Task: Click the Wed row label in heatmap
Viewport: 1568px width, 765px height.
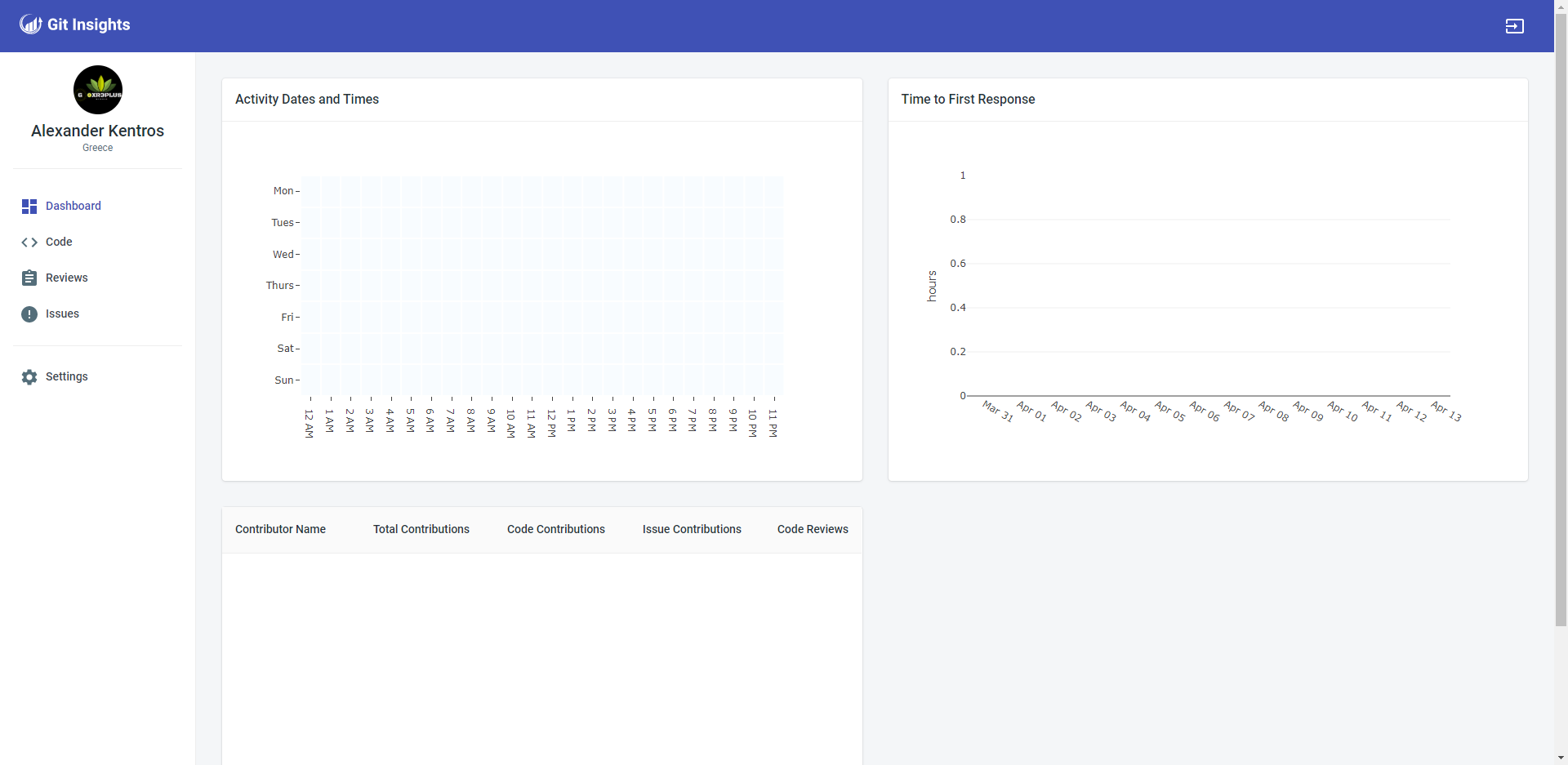Action: 283,255
